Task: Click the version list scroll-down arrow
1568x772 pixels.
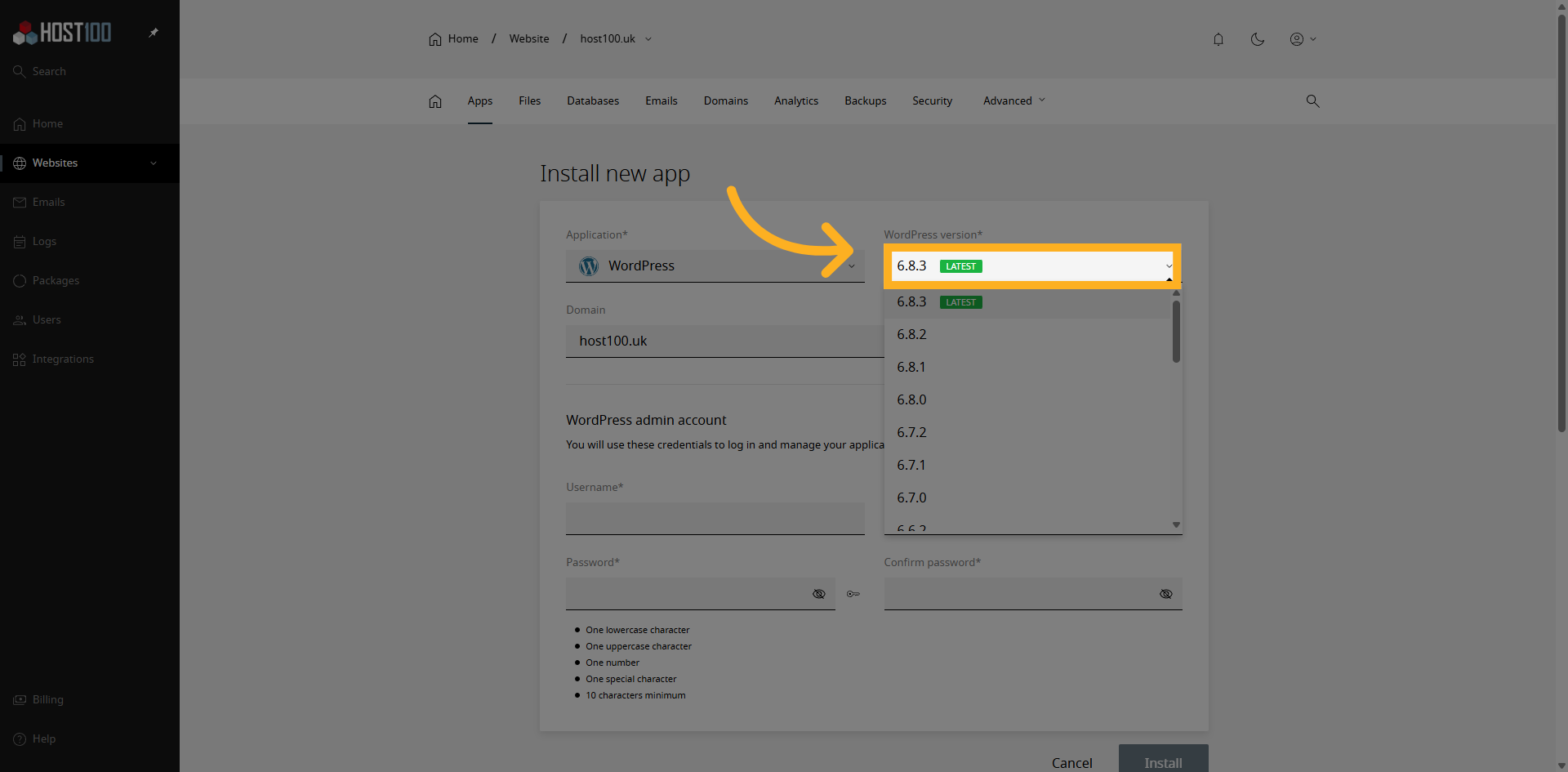Action: (x=1176, y=524)
